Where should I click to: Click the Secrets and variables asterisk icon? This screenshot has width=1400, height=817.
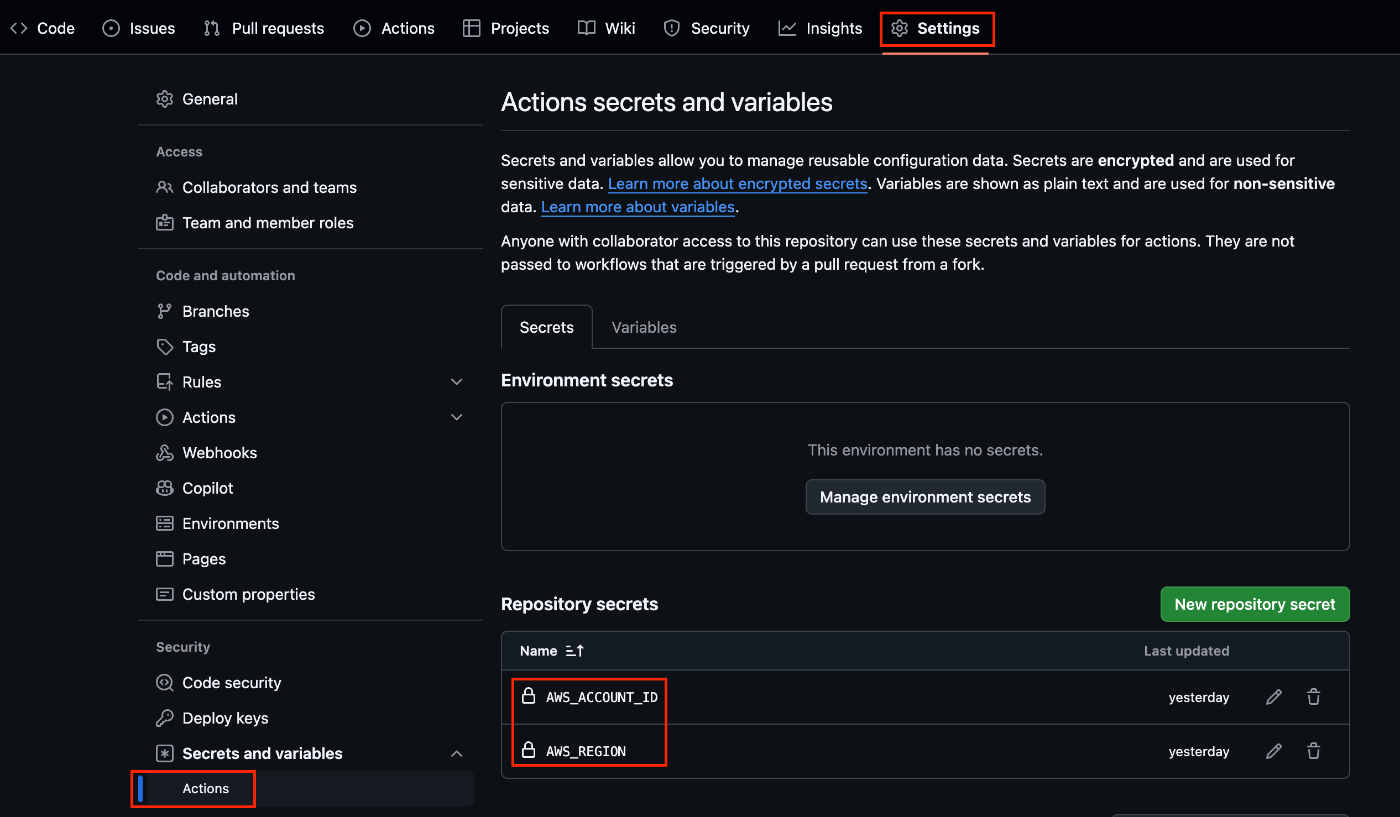(x=165, y=753)
